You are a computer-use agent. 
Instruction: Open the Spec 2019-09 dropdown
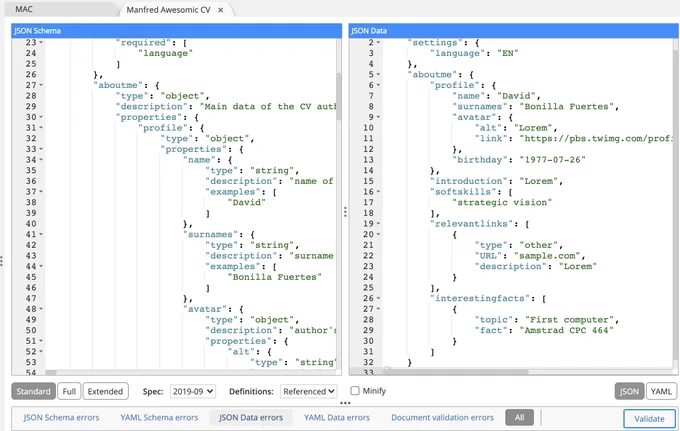click(193, 391)
